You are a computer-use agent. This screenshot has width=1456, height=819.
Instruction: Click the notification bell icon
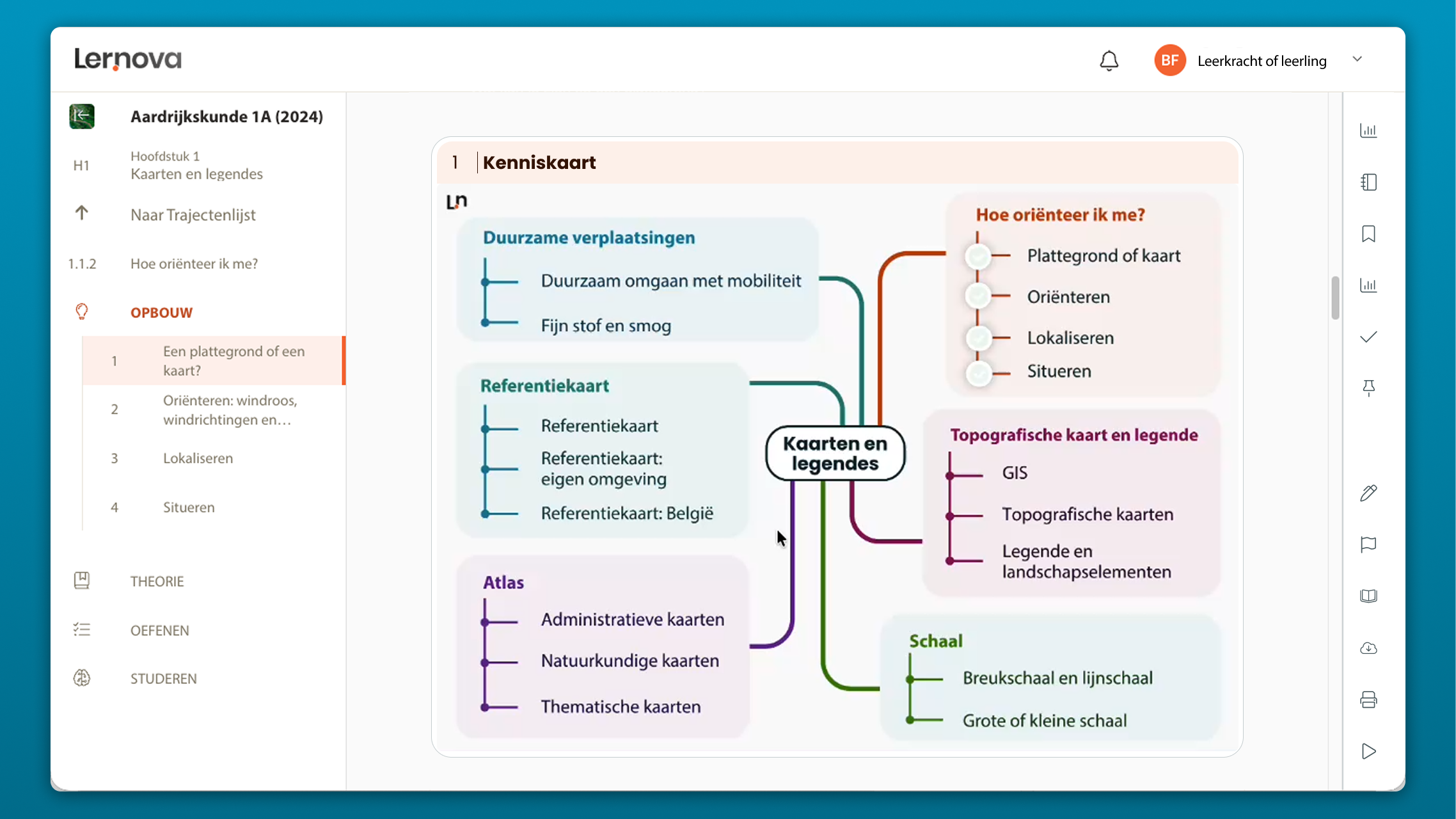pyautogui.click(x=1109, y=61)
